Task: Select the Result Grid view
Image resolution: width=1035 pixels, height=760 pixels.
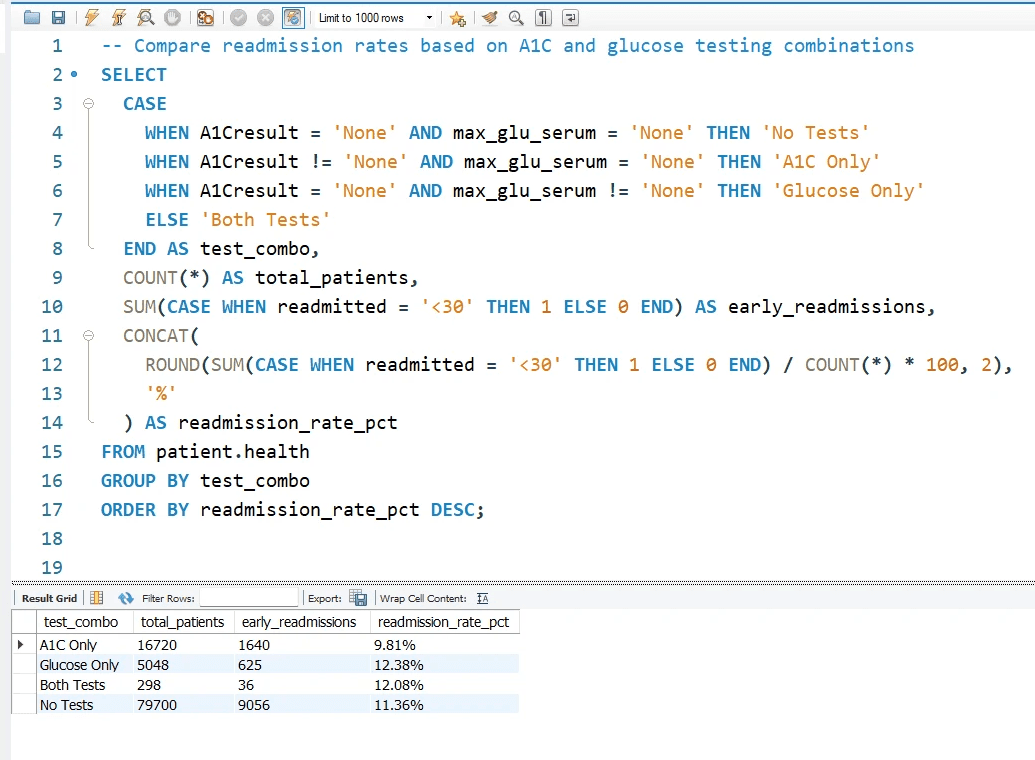Action: point(50,598)
